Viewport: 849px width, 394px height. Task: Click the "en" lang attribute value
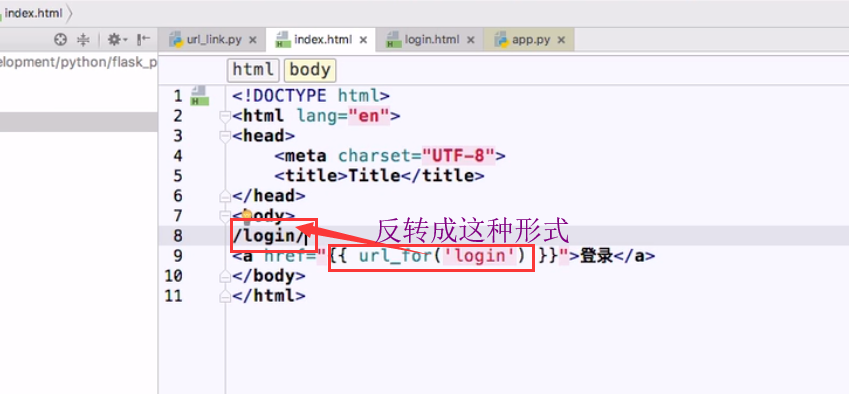click(369, 116)
